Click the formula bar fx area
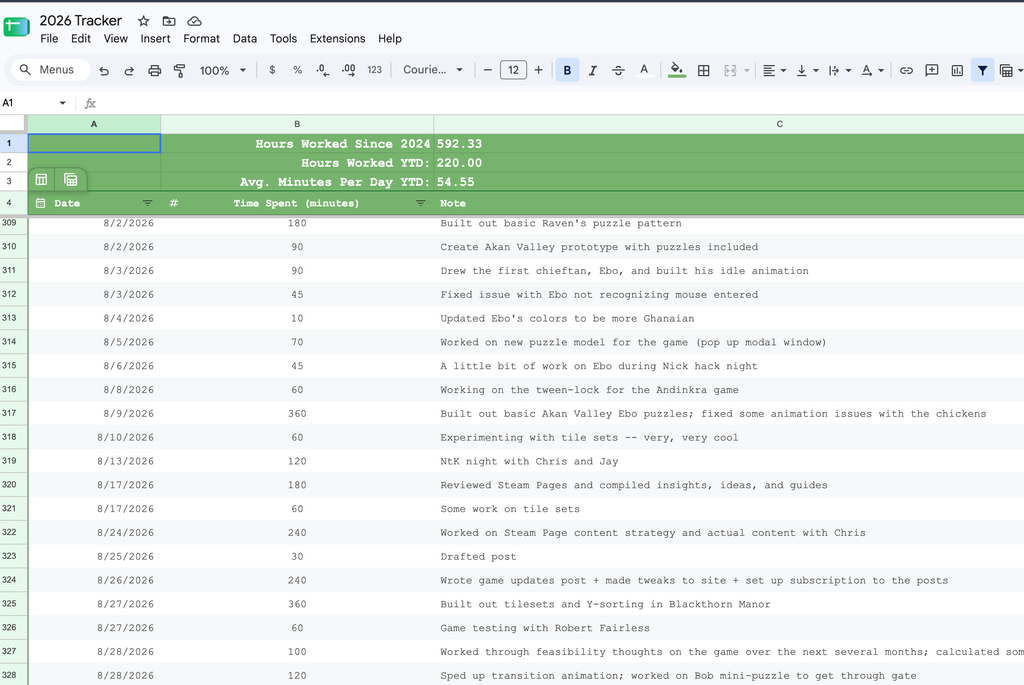The width and height of the screenshot is (1024, 685). pos(90,103)
